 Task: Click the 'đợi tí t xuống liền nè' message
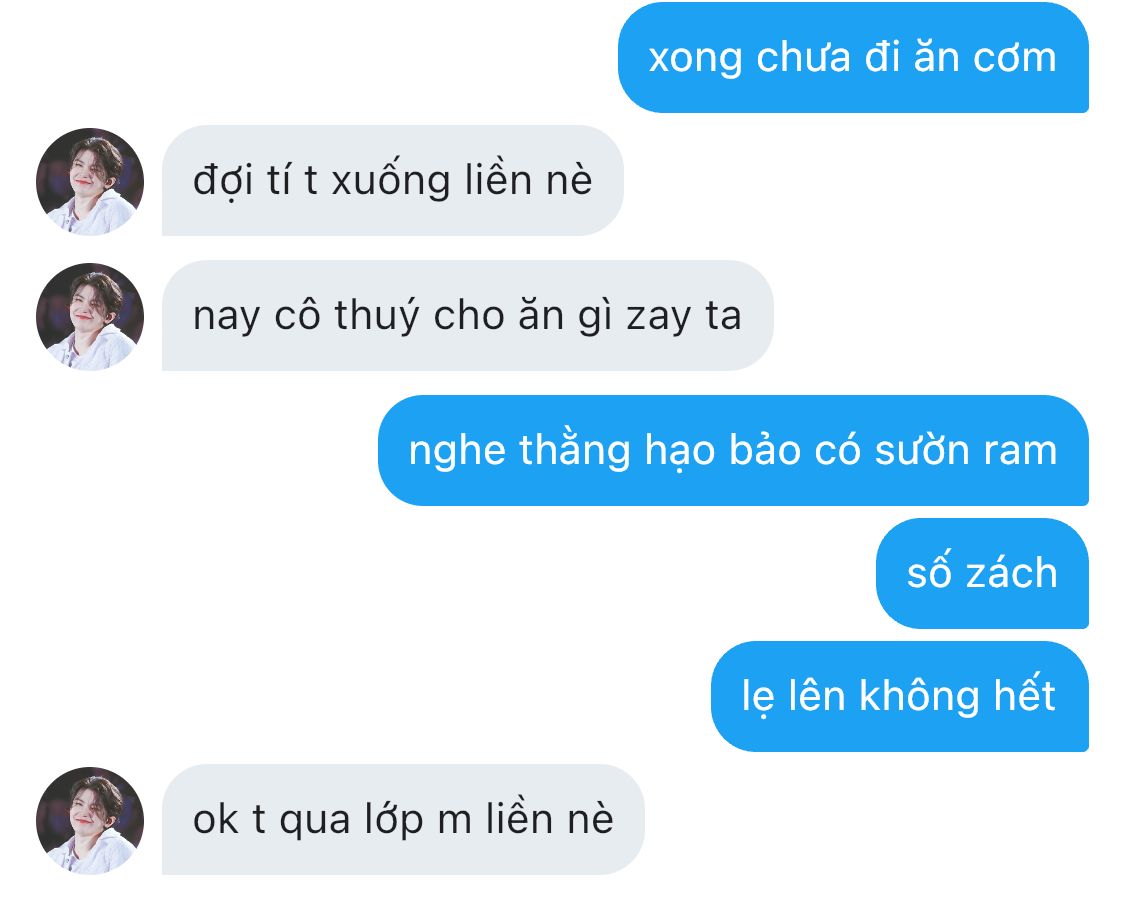point(392,180)
